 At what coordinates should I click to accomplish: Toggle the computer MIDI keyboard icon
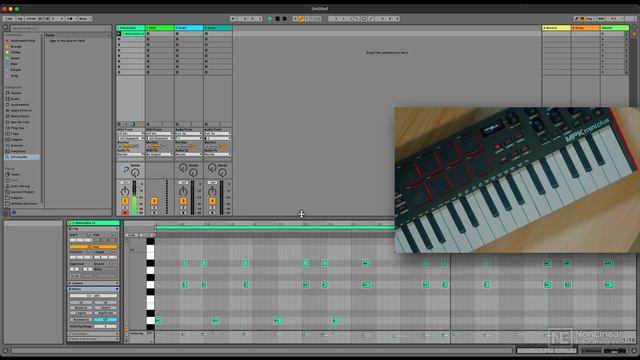point(582,19)
